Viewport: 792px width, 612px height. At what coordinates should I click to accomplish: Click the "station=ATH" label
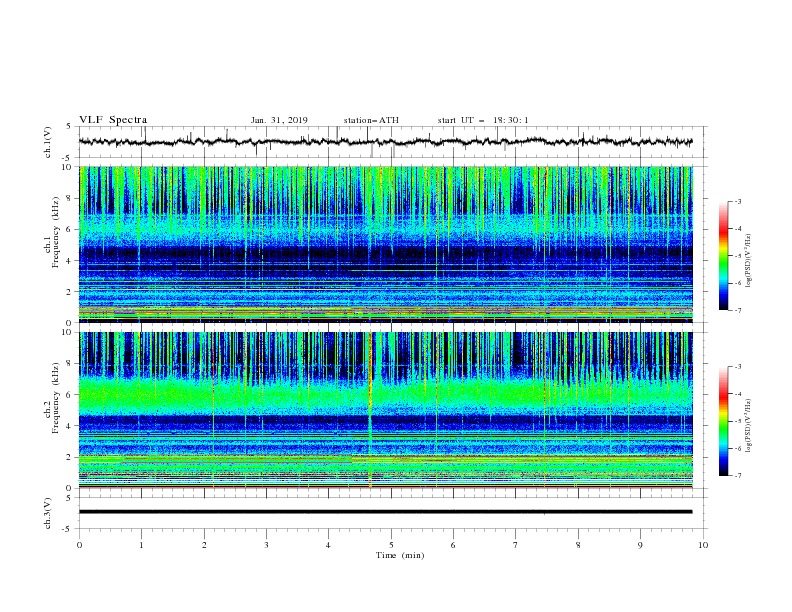coord(371,120)
